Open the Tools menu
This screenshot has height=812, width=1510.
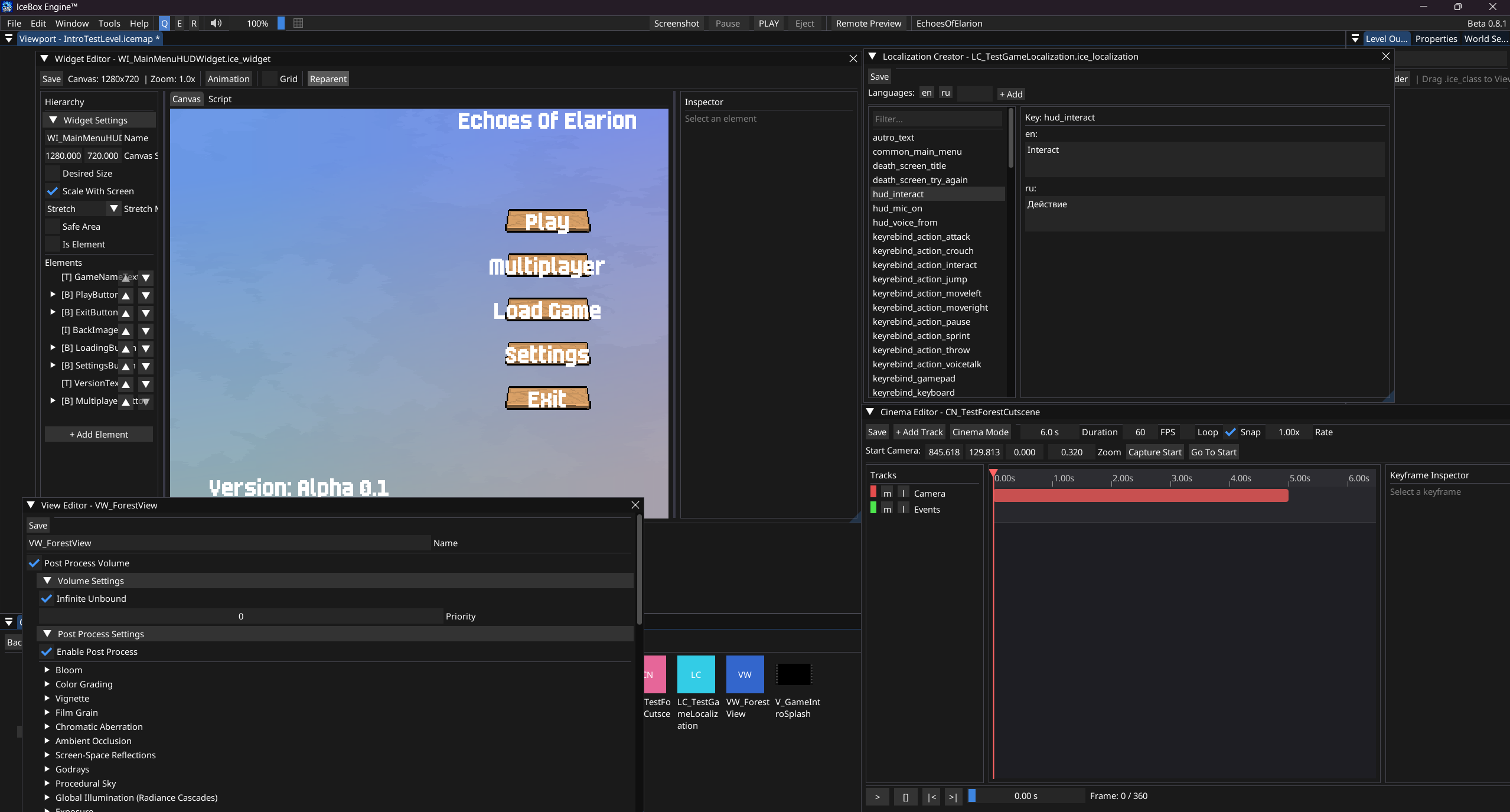[109, 23]
